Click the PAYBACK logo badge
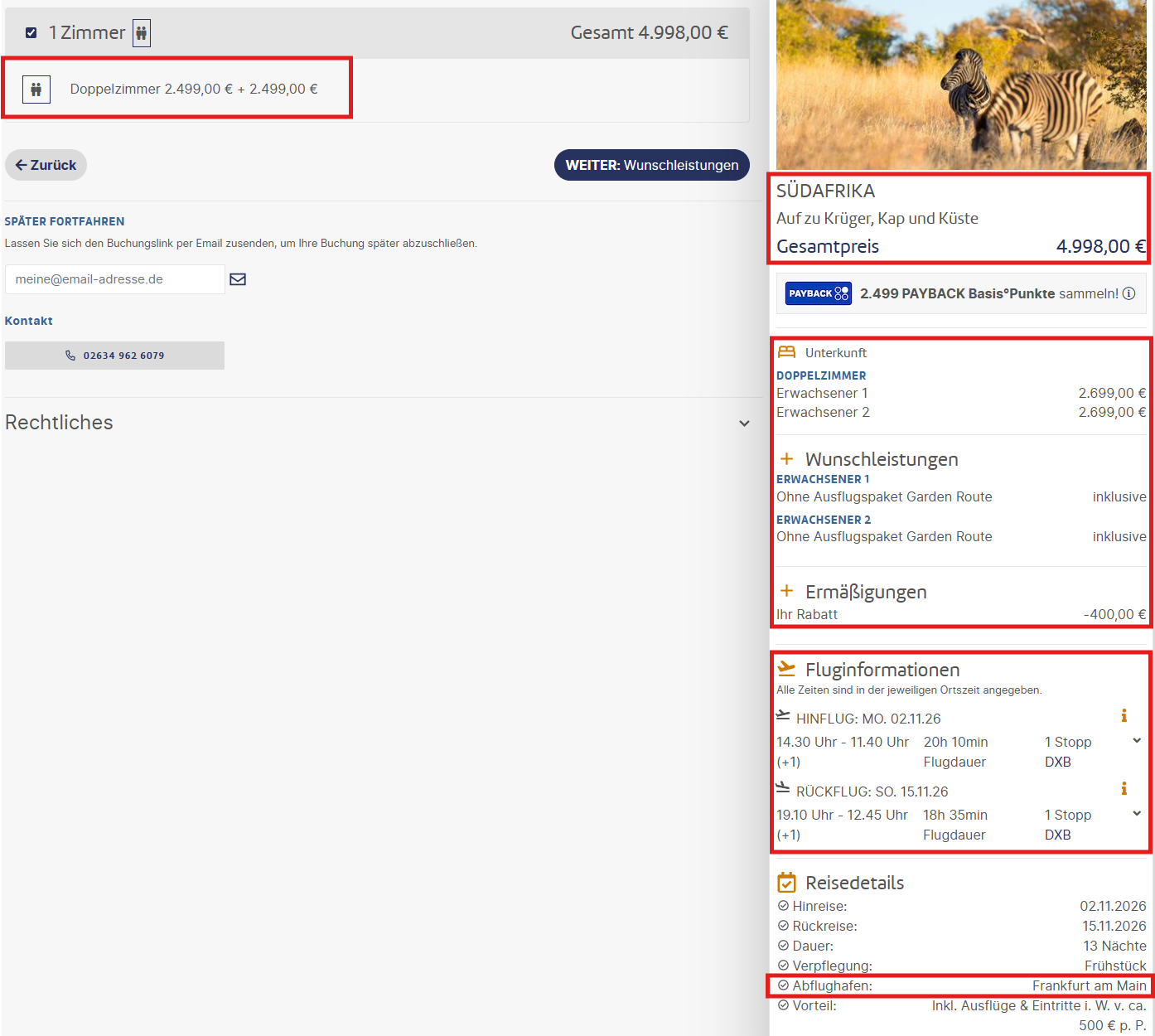 [x=818, y=293]
